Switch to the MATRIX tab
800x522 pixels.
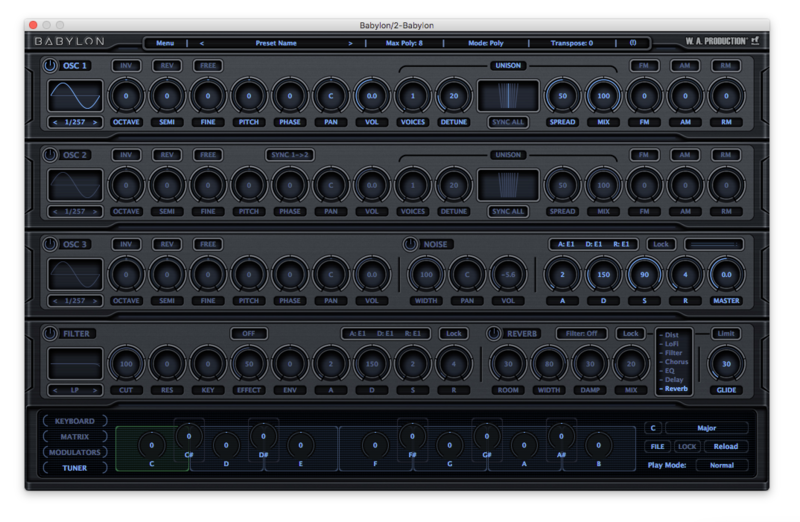coord(75,437)
